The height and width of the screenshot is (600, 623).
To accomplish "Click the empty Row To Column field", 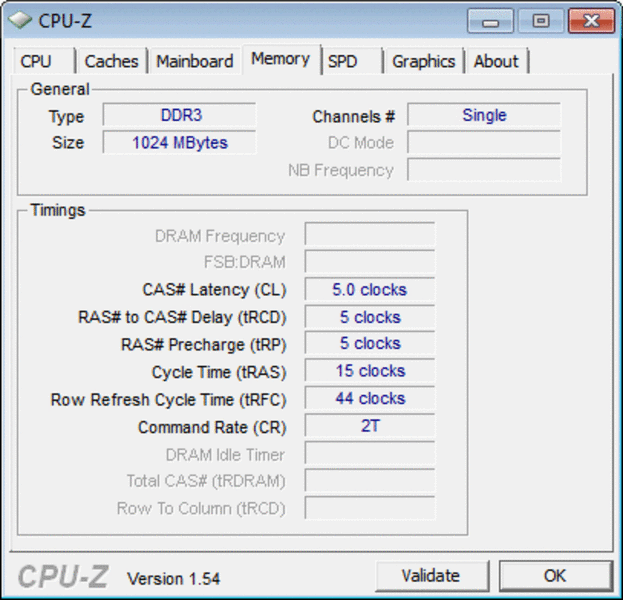I will tap(370, 508).
